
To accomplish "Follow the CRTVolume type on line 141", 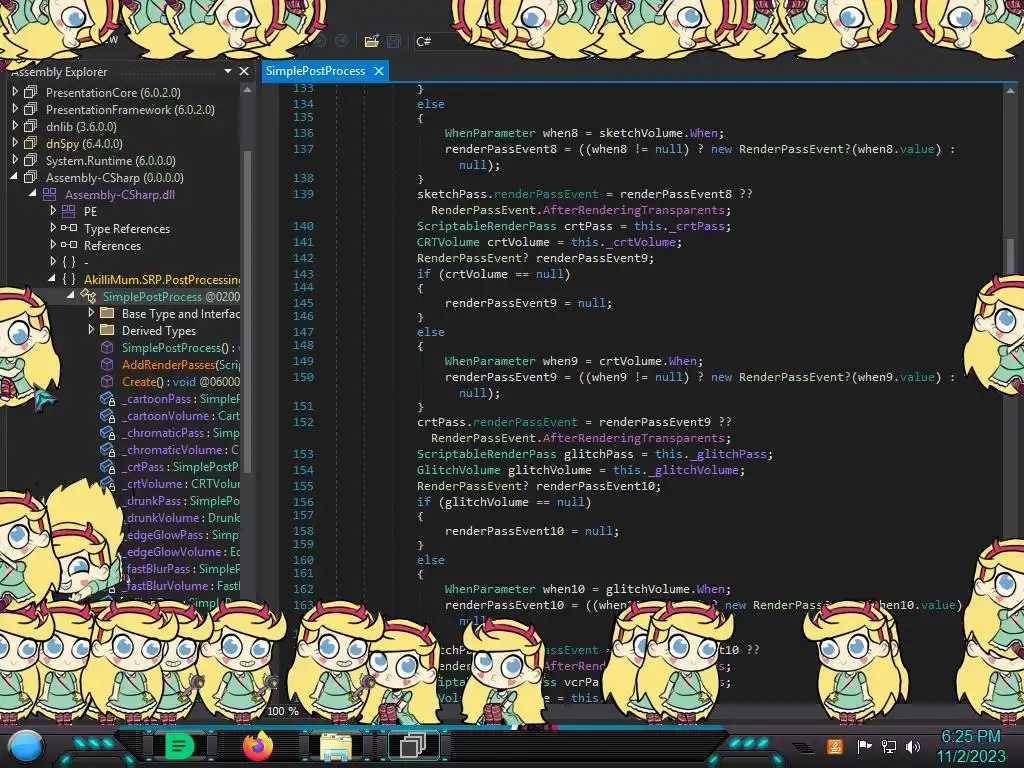I will click(x=448, y=242).
